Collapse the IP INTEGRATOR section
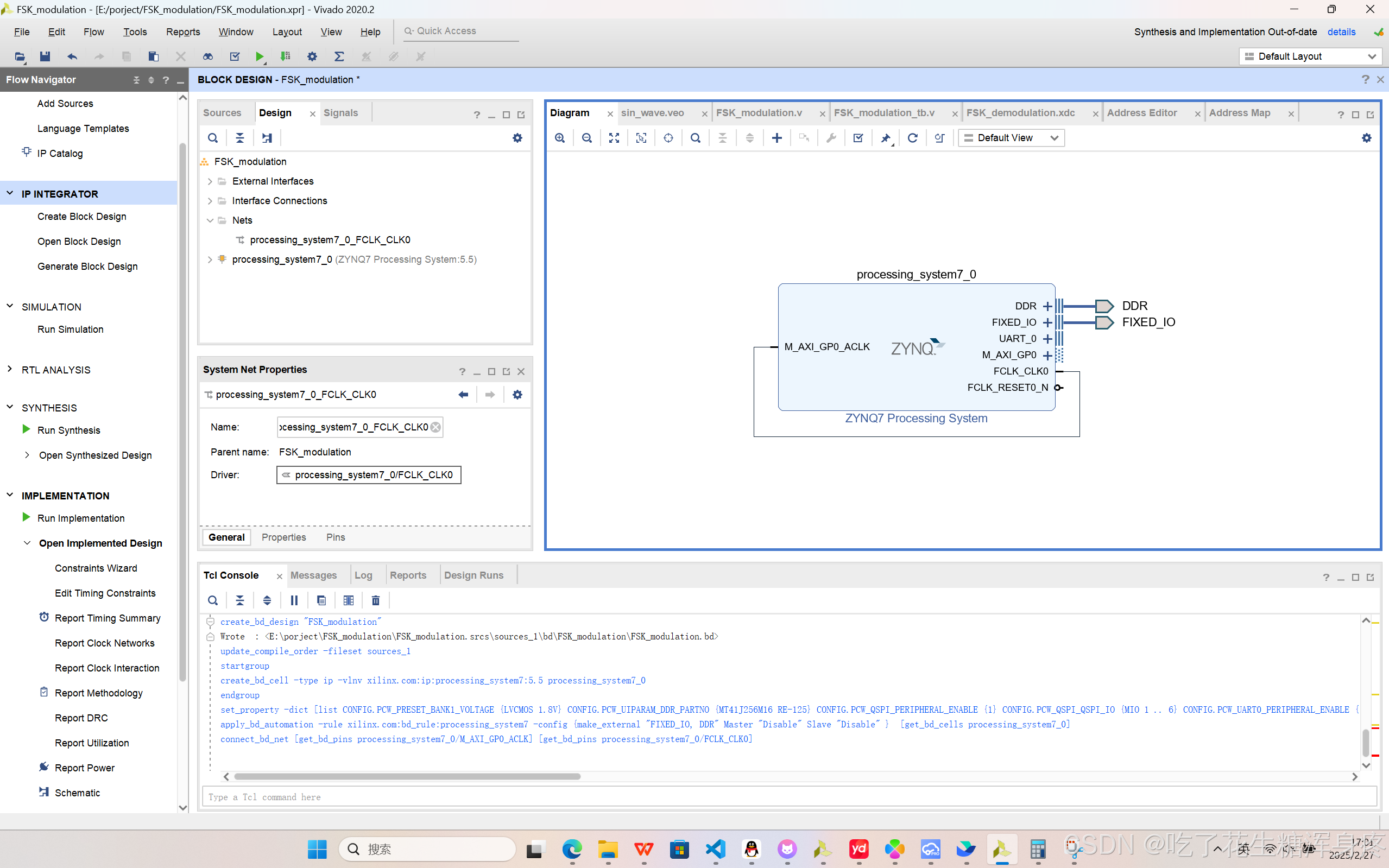Viewport: 1389px width, 868px height. point(10,193)
